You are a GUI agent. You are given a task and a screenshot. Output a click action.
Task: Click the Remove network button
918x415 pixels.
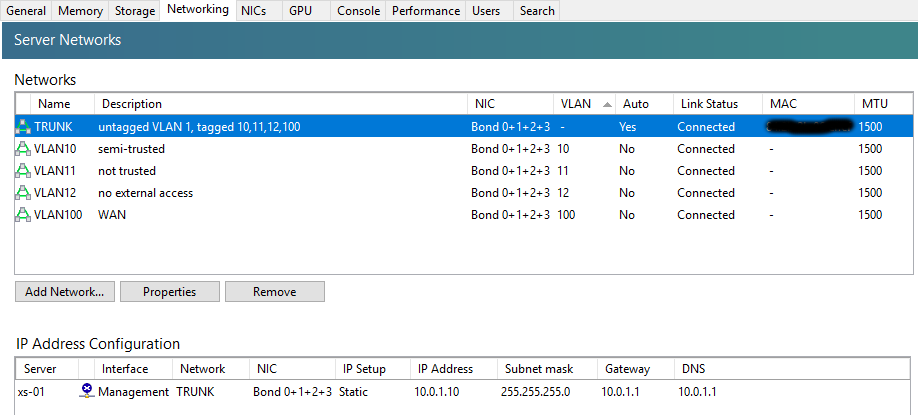(x=274, y=292)
